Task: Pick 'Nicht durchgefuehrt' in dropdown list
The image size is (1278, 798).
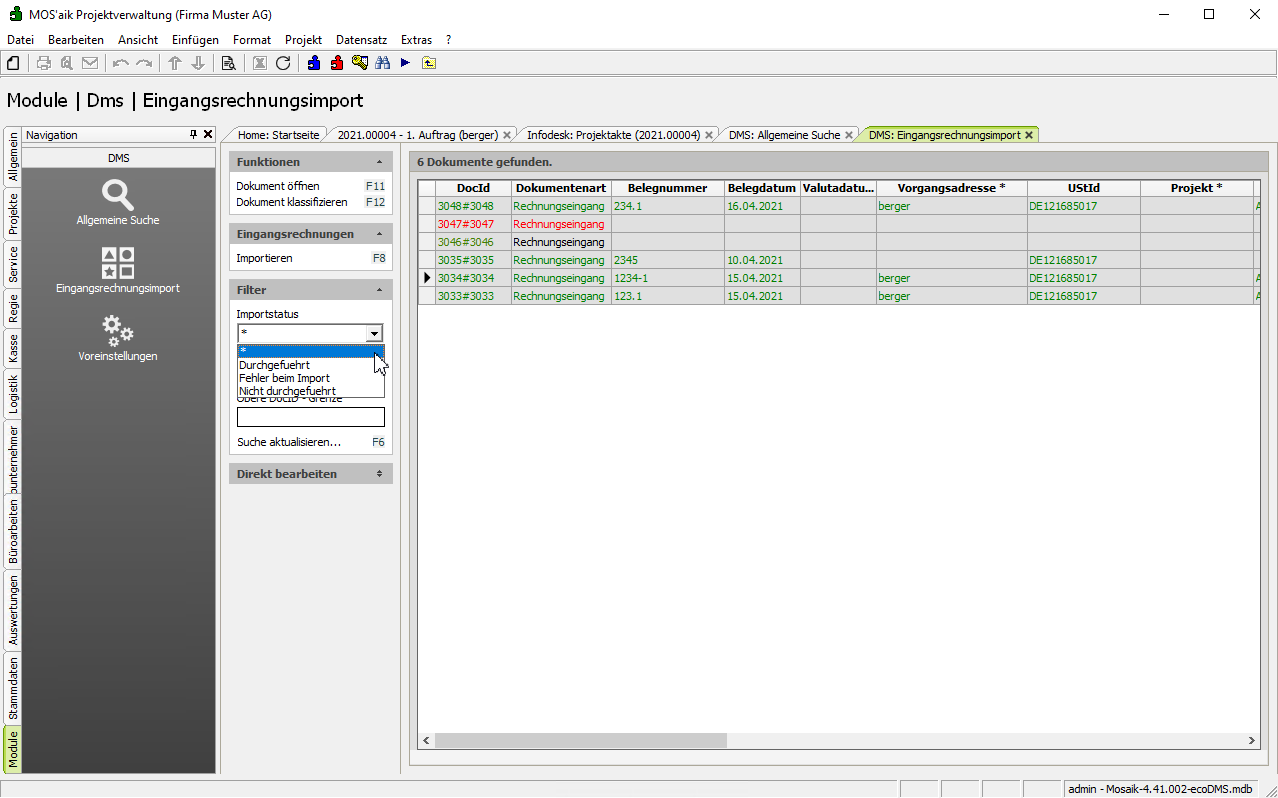Action: [287, 391]
